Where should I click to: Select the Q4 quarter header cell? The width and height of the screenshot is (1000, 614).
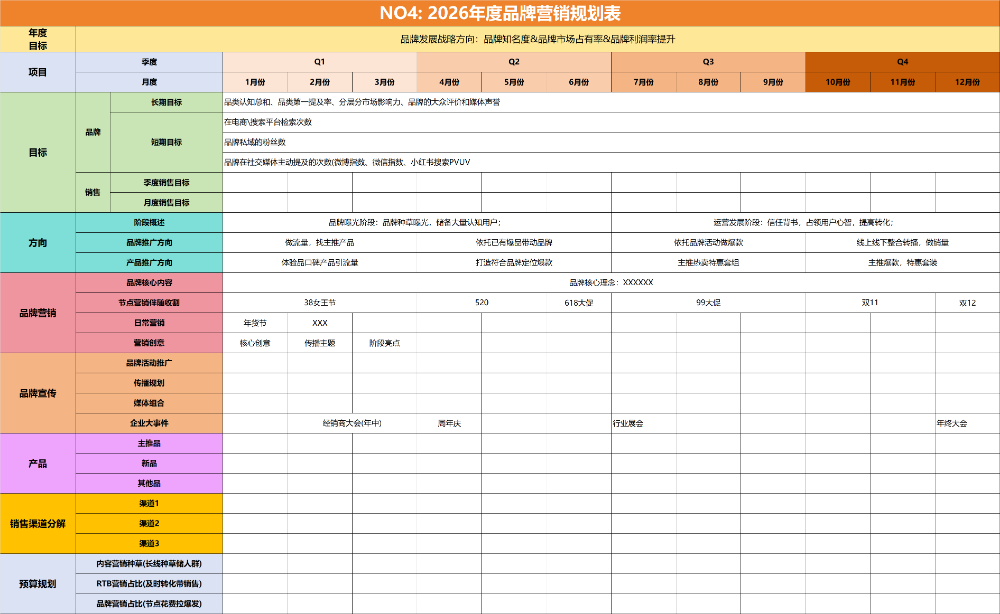click(902, 62)
